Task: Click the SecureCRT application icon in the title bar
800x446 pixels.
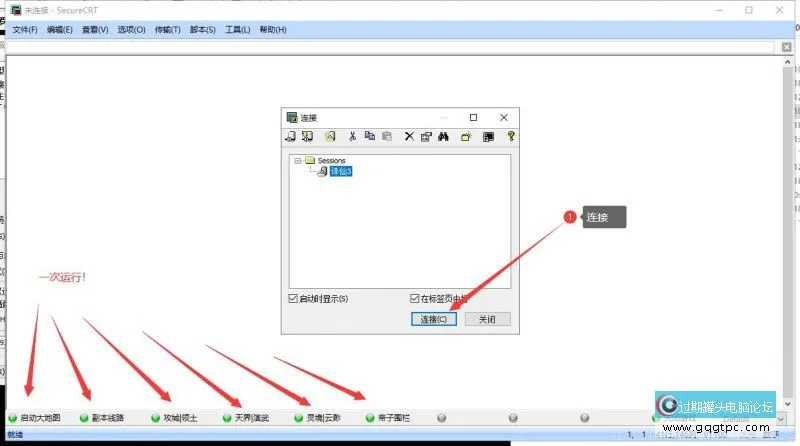Action: point(16,10)
